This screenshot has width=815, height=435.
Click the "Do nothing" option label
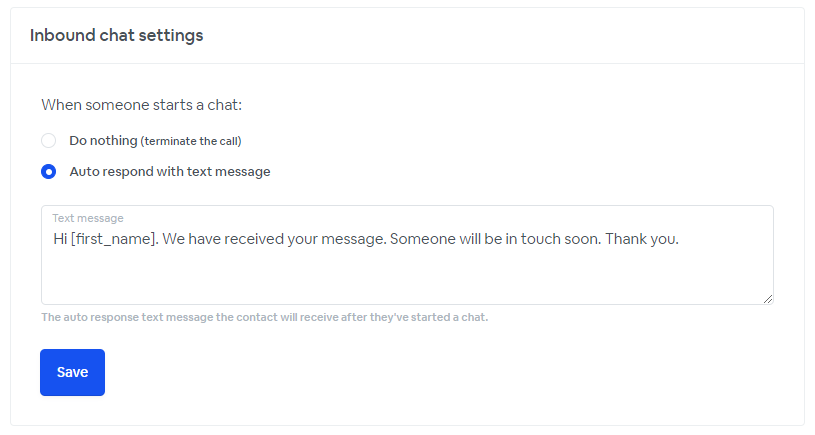point(103,141)
